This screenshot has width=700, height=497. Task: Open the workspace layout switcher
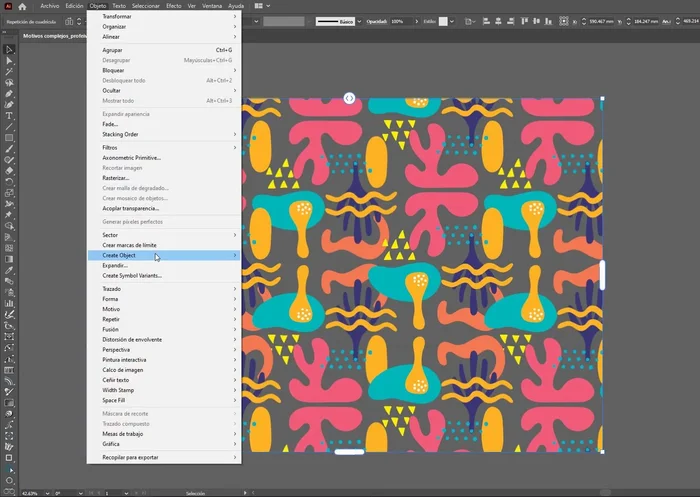259,6
